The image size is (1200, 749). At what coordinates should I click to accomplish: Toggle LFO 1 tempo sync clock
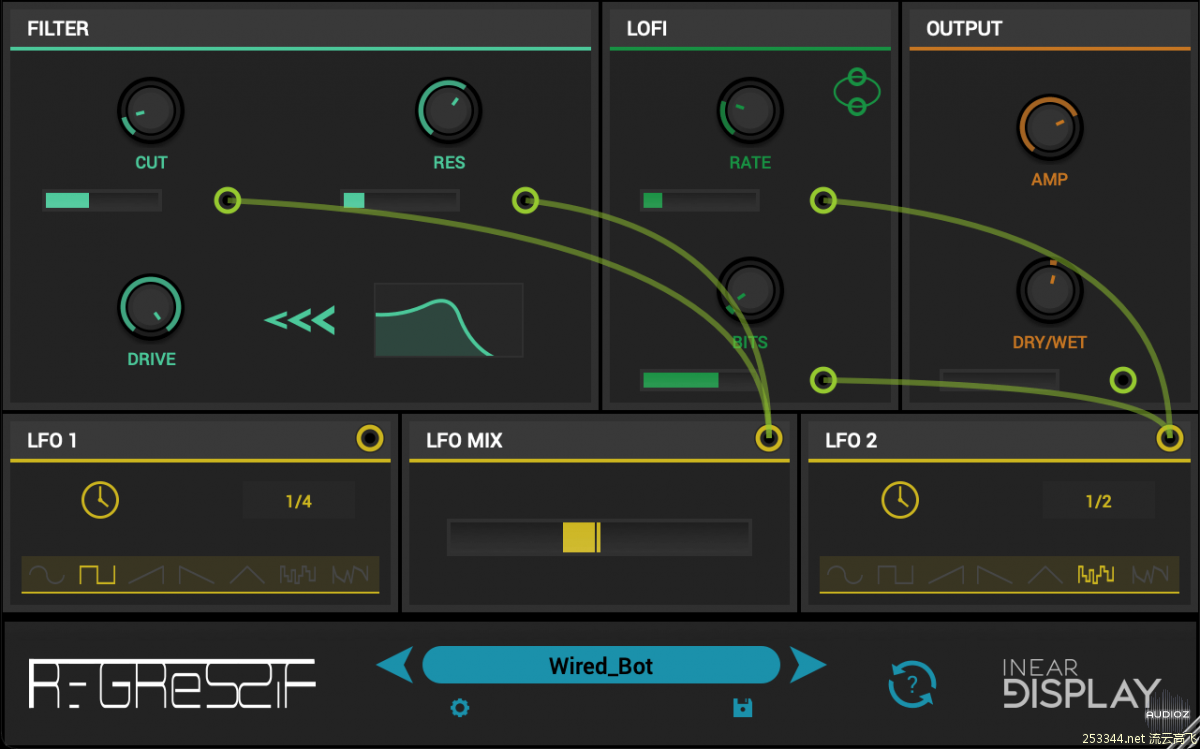100,499
